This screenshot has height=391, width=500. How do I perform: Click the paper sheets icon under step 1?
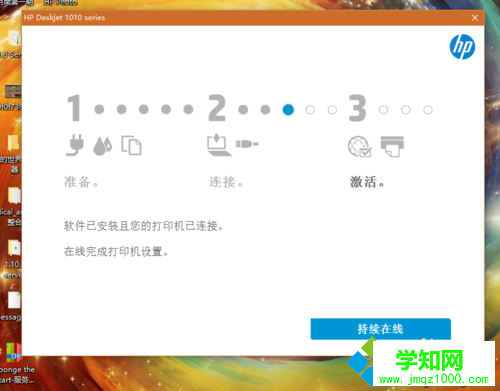[x=131, y=145]
